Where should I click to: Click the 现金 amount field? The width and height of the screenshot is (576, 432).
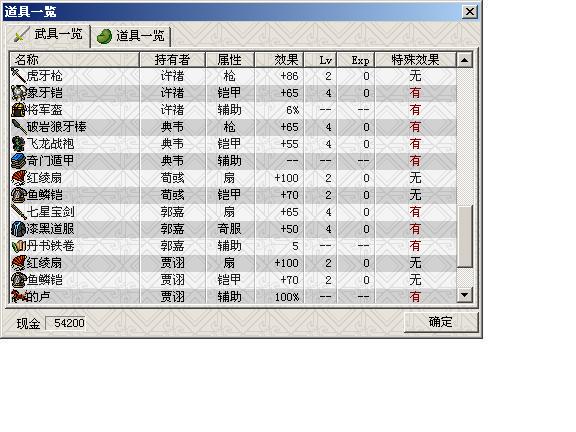tap(65, 323)
